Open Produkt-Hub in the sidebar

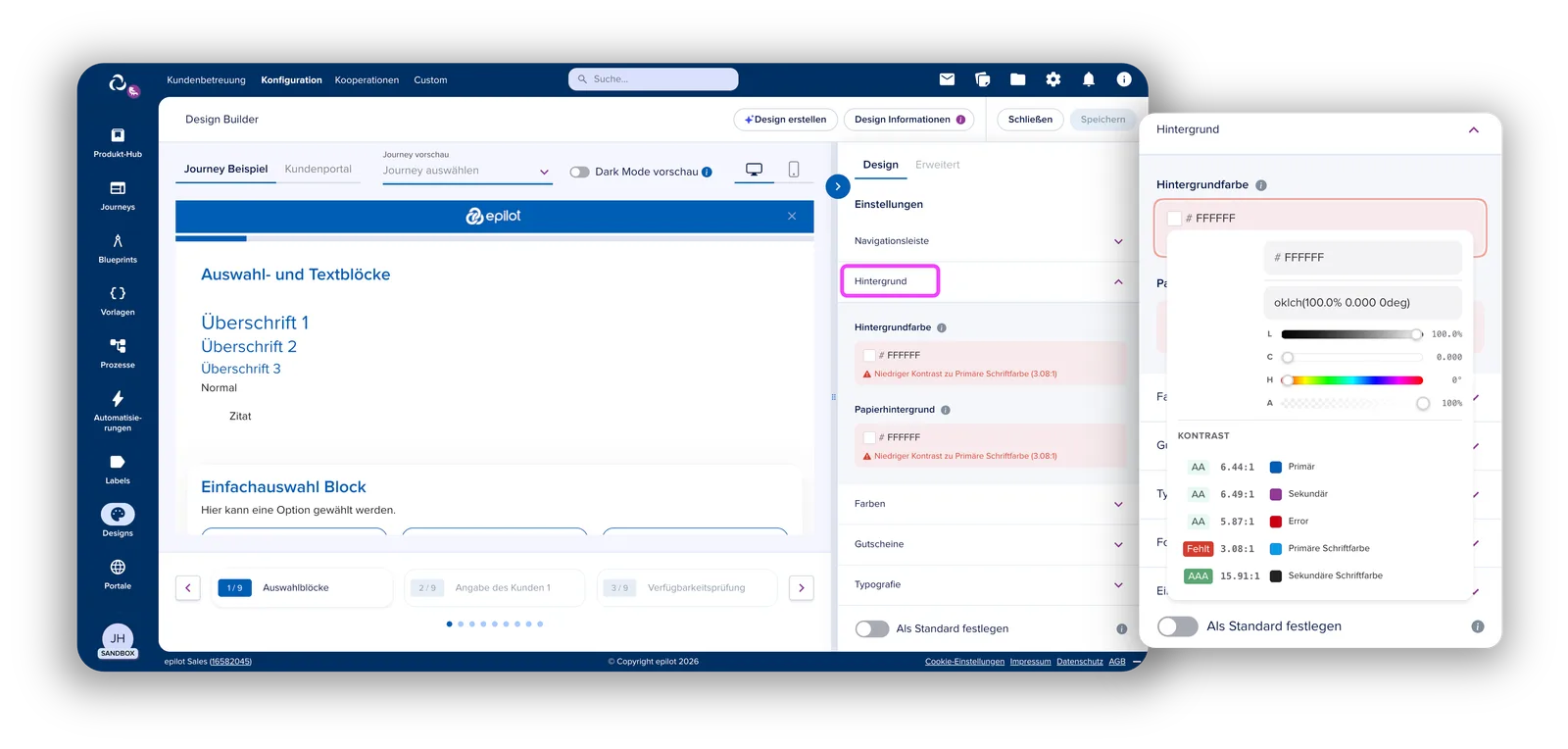(x=118, y=142)
